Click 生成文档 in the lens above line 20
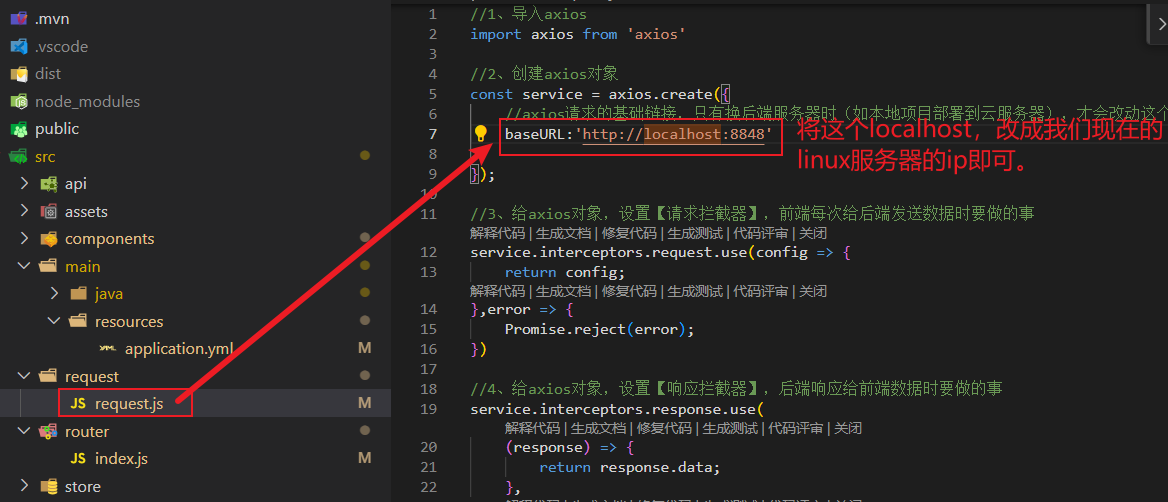Screen dimensions: 1168x502 tap(598, 428)
